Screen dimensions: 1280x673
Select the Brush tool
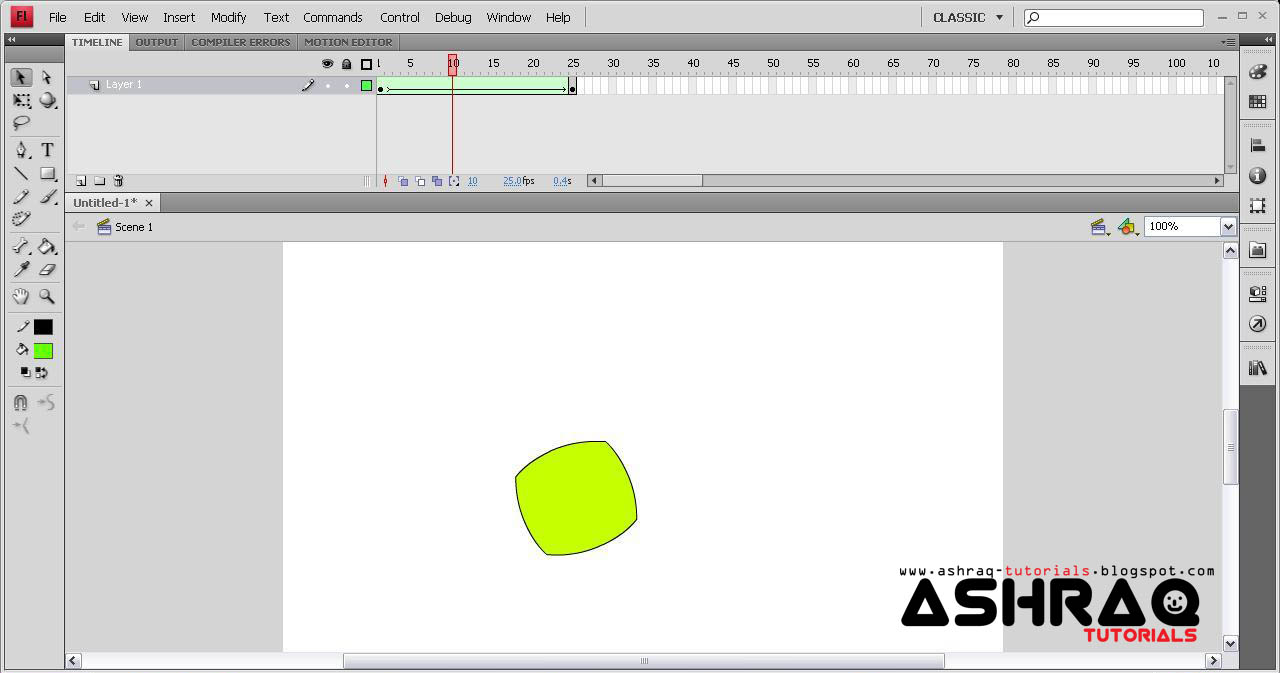[x=46, y=196]
